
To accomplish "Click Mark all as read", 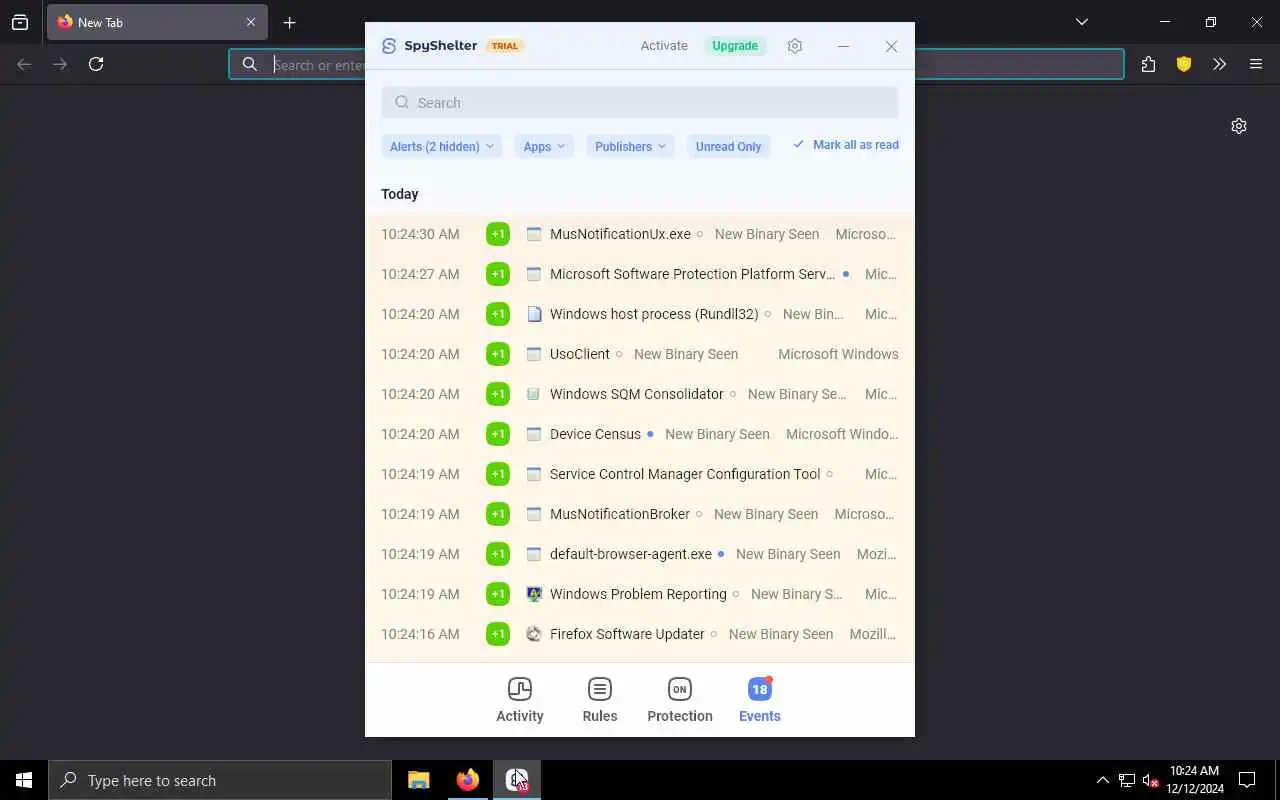I will 846,145.
